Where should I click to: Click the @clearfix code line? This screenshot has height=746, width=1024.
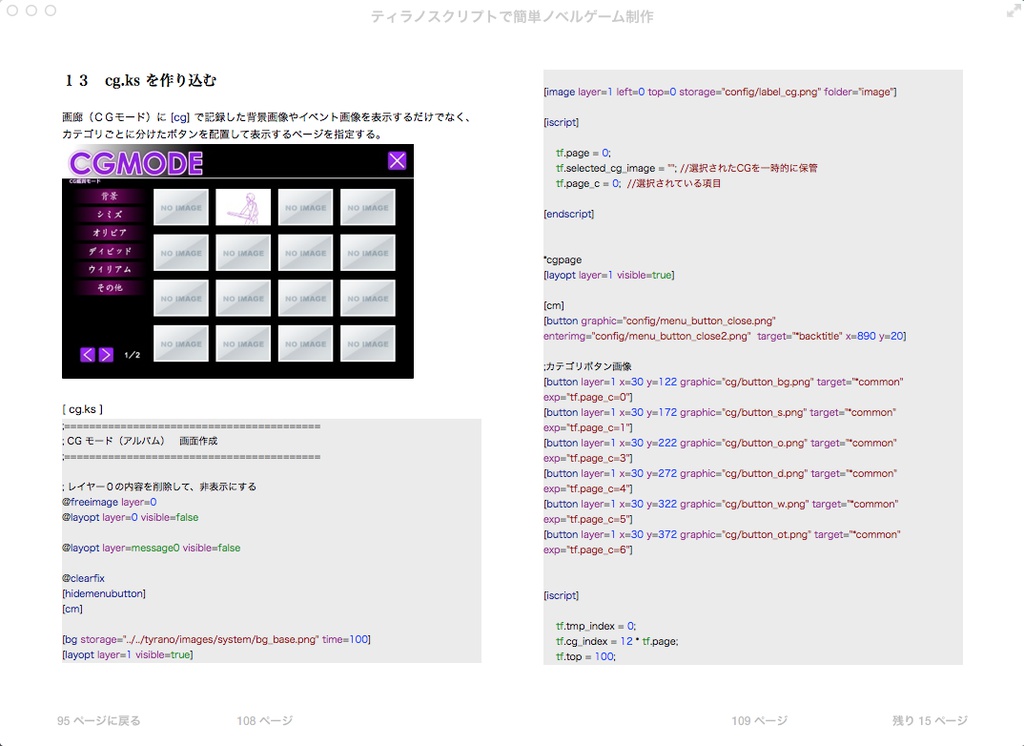83,578
